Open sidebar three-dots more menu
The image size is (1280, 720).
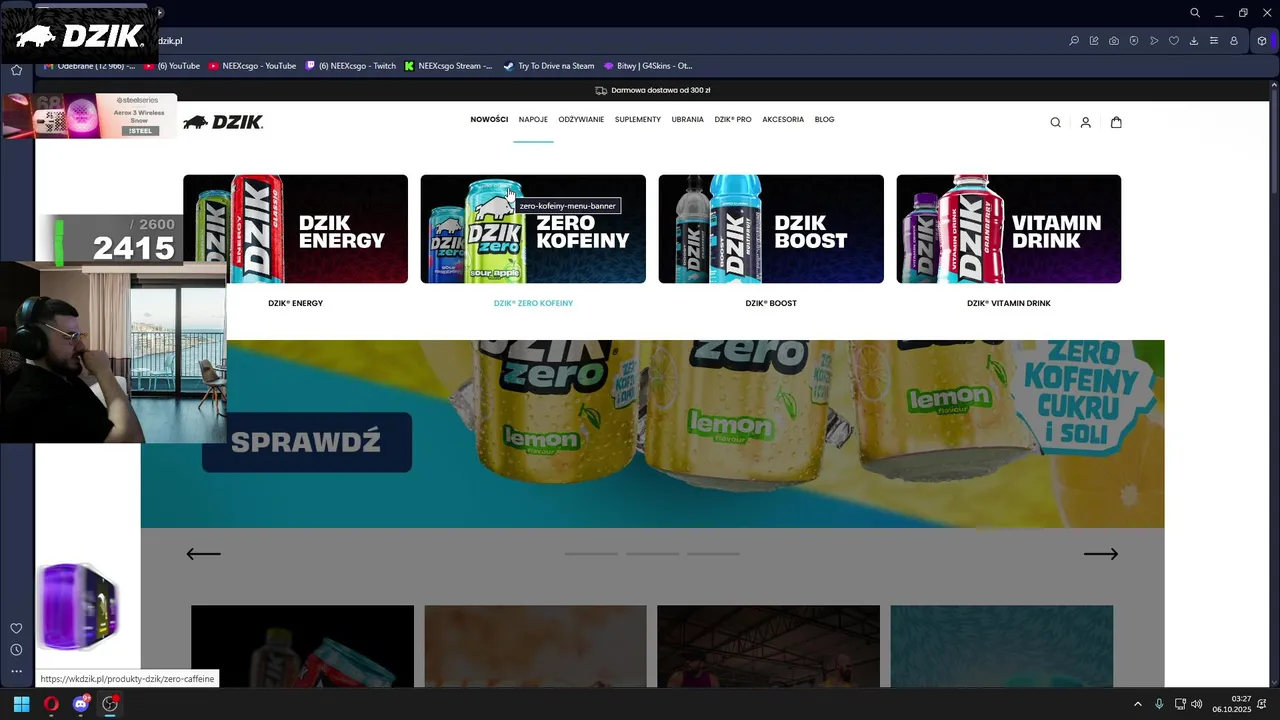tap(16, 671)
